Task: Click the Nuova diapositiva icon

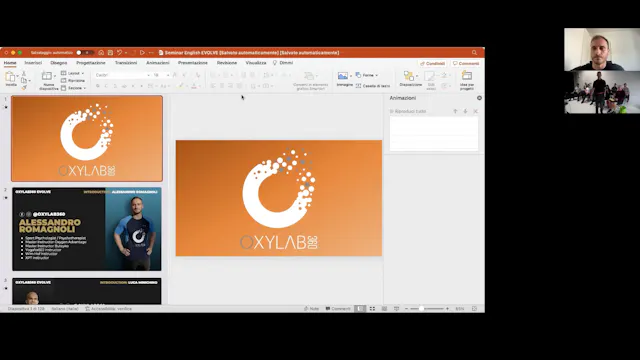Action: [x=47, y=76]
